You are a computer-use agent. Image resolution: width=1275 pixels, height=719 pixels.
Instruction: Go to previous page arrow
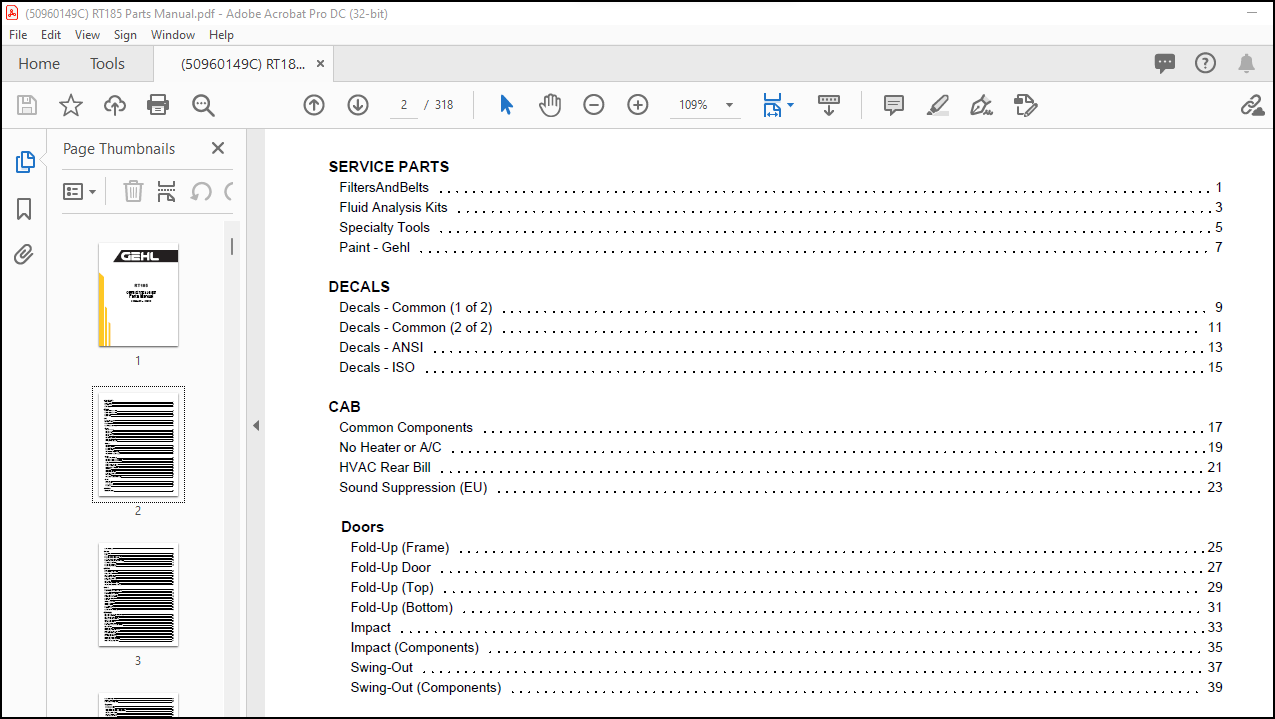click(314, 105)
